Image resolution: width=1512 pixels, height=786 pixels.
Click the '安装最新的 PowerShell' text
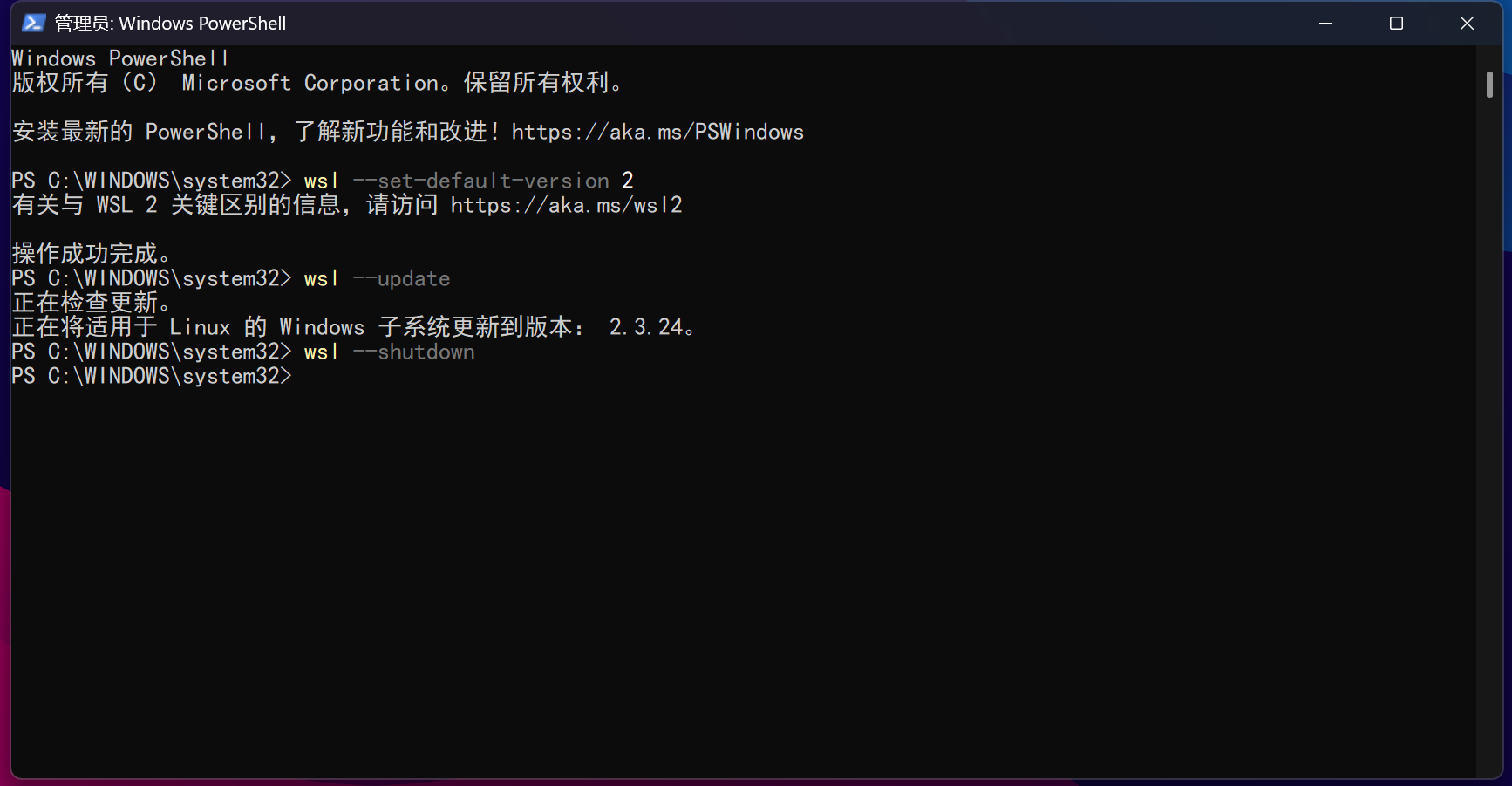point(139,132)
